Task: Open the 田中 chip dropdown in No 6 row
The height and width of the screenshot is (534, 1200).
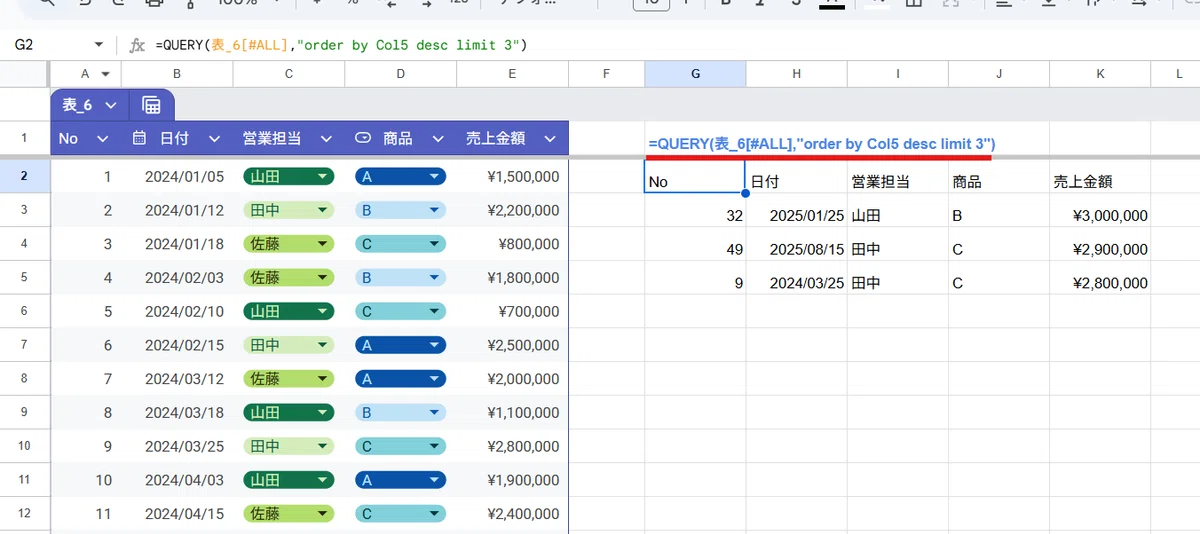Action: (x=322, y=345)
